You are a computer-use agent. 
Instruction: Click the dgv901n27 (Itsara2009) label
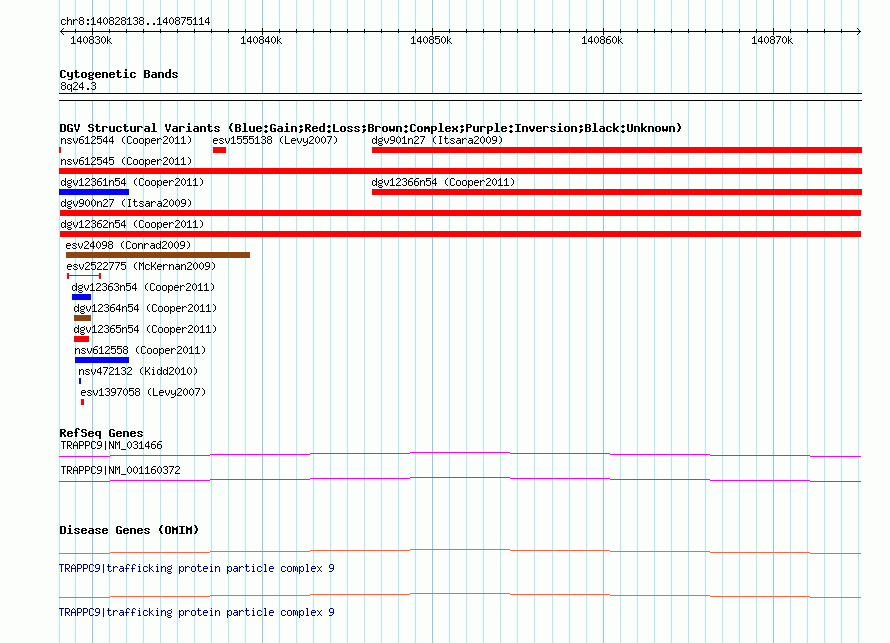click(437, 140)
